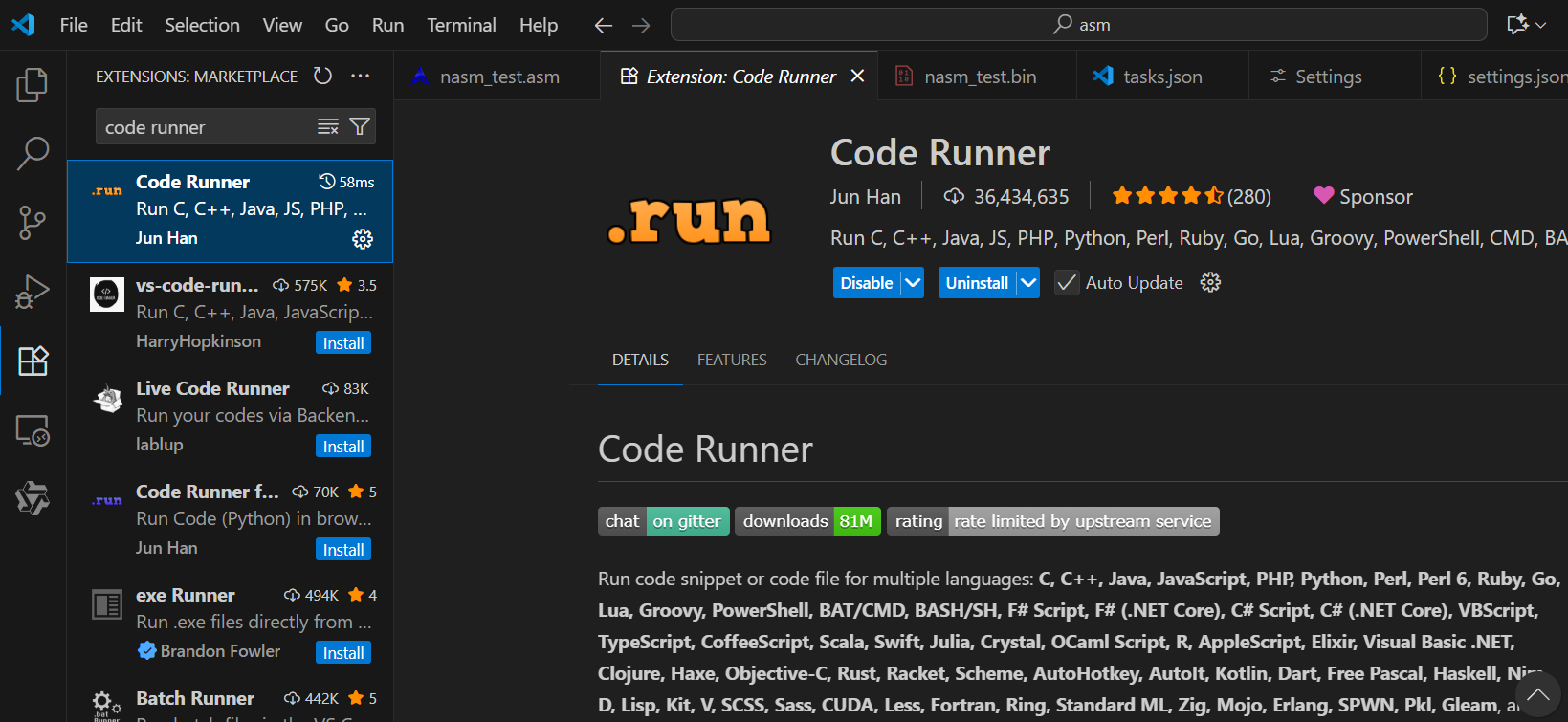Viewport: 1568px width, 722px height.
Task: Go back with the navigation arrow
Action: click(604, 26)
